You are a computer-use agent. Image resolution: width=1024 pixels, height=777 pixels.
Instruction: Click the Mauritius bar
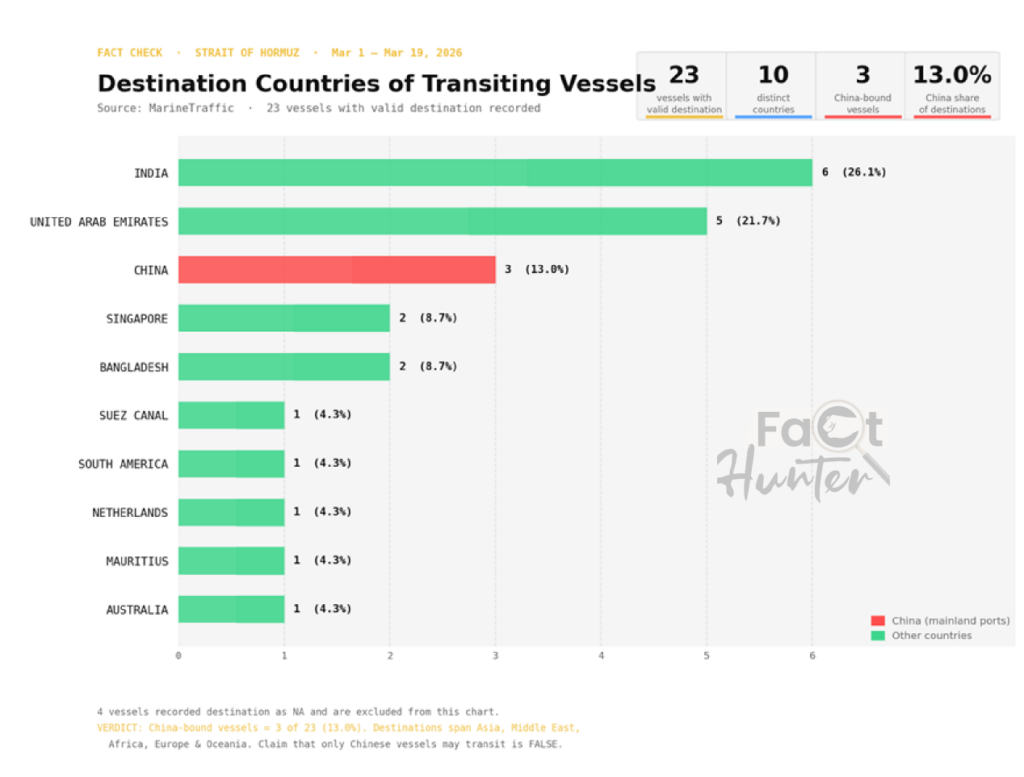[x=231, y=561]
